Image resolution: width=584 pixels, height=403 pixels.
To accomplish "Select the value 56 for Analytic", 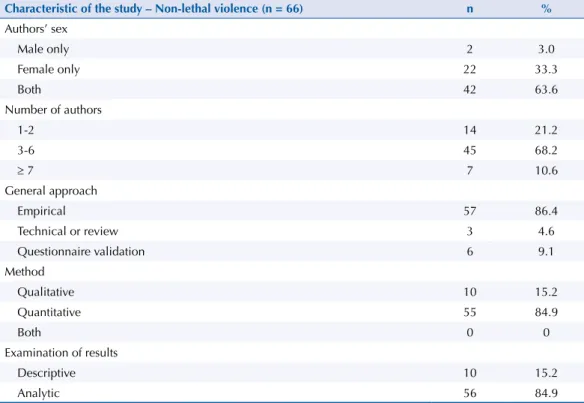I will pos(470,393).
